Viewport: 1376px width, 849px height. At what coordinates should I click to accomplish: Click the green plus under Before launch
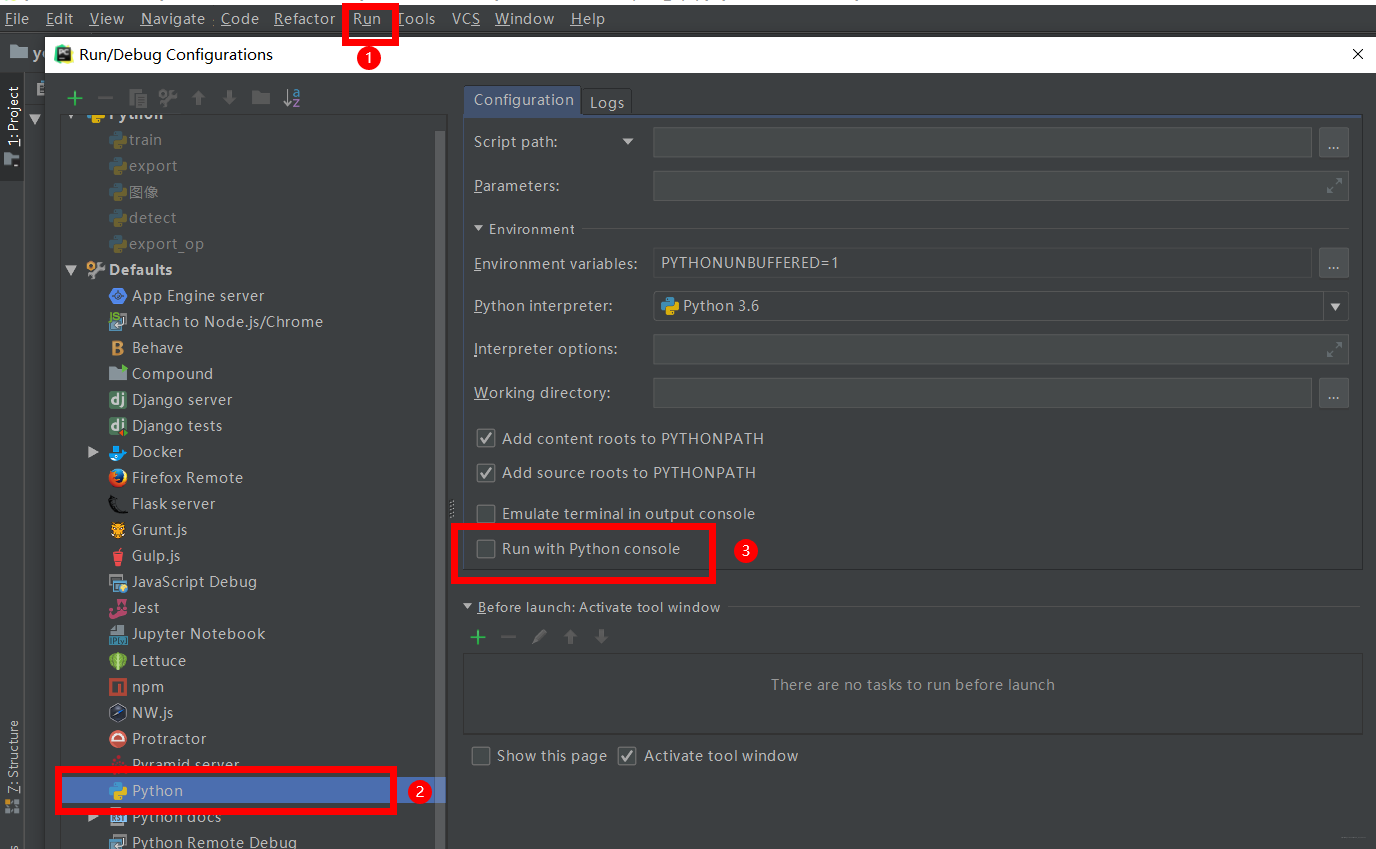pyautogui.click(x=478, y=637)
